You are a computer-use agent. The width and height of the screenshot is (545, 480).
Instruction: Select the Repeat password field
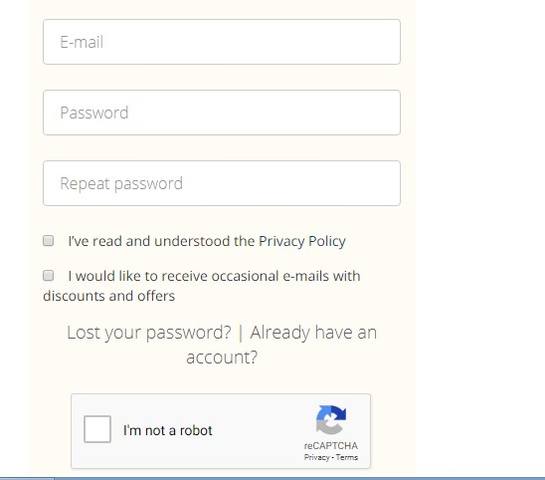point(222,183)
